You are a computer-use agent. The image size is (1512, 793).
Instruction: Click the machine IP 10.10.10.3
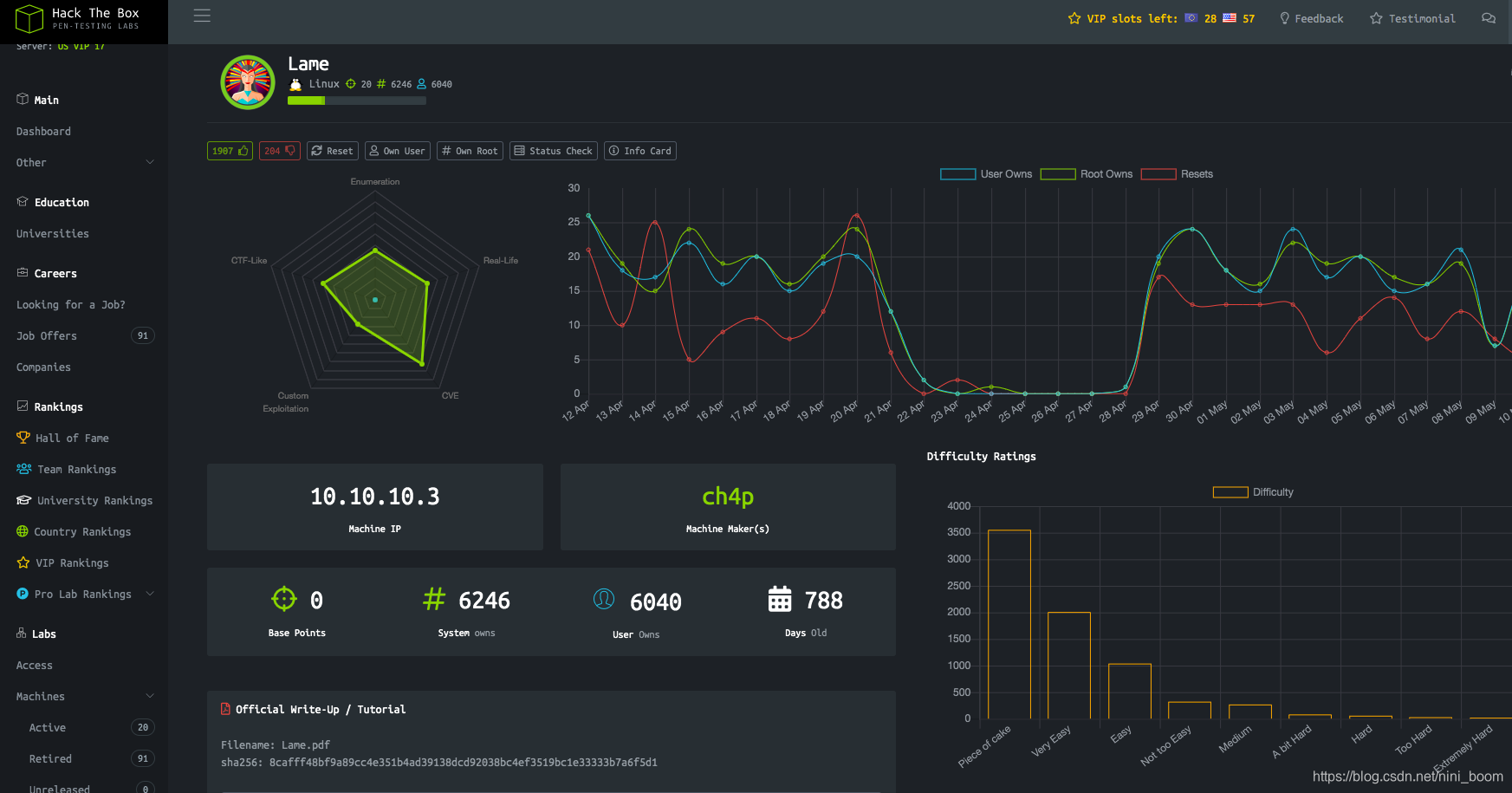tap(375, 497)
